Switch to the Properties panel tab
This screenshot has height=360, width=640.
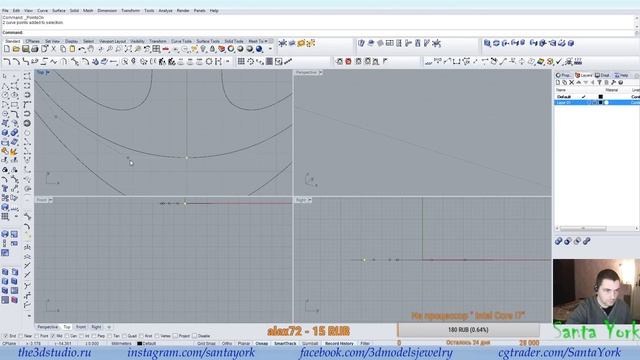[x=564, y=75]
